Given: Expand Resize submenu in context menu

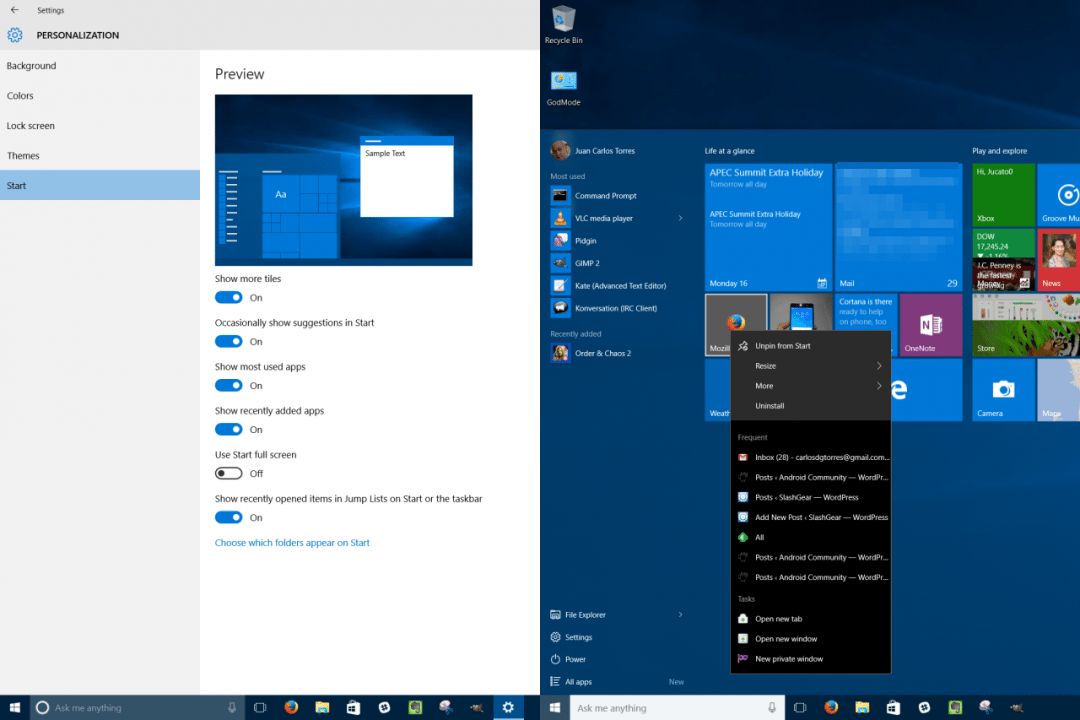Looking at the screenshot, I should (811, 366).
